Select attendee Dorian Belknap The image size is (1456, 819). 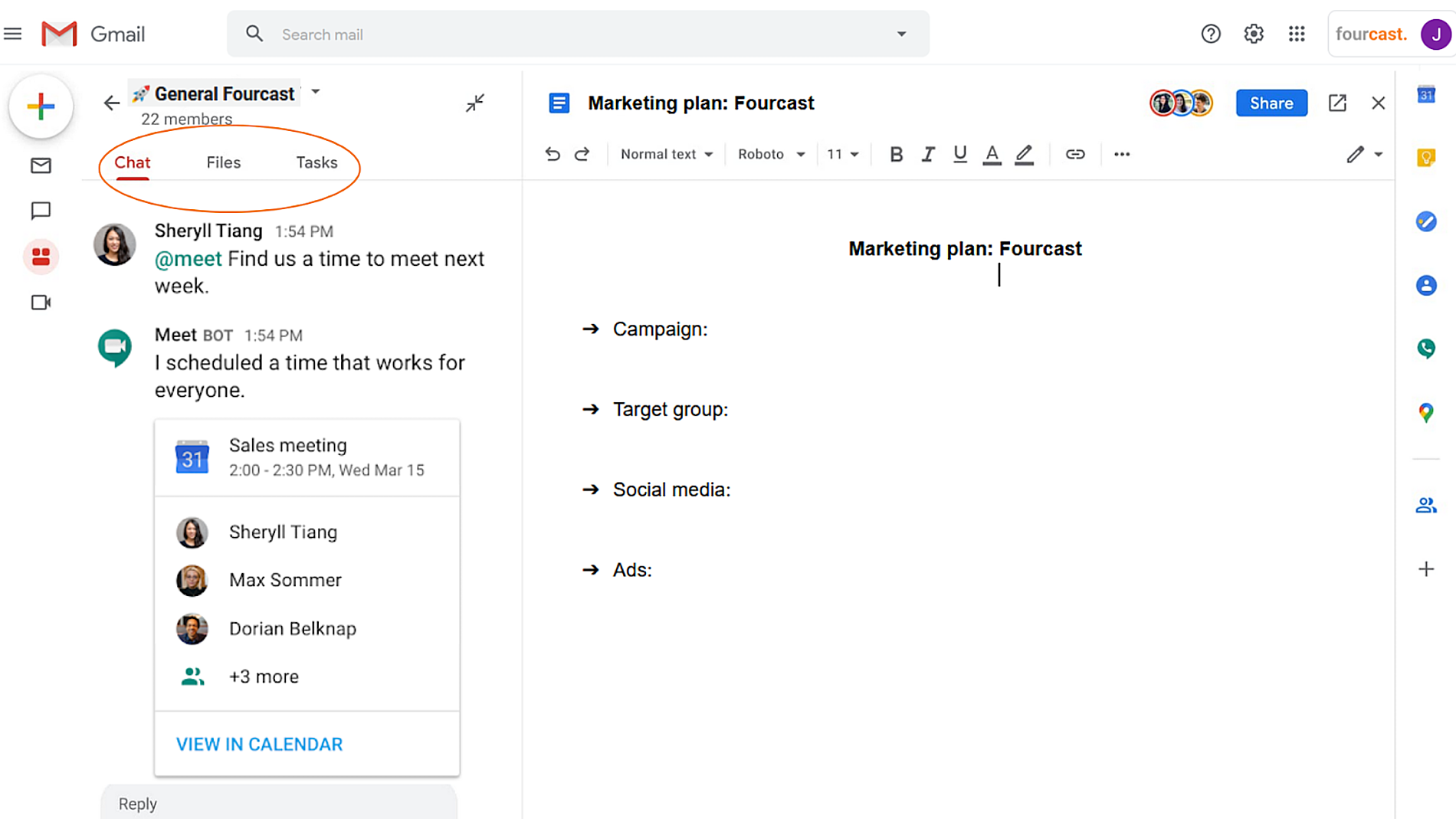(293, 628)
